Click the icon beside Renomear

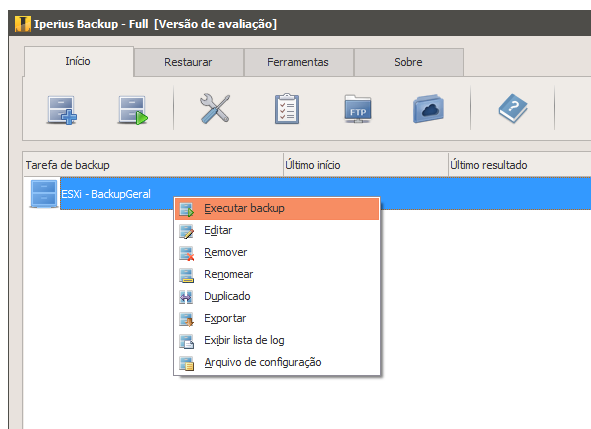coord(187,275)
